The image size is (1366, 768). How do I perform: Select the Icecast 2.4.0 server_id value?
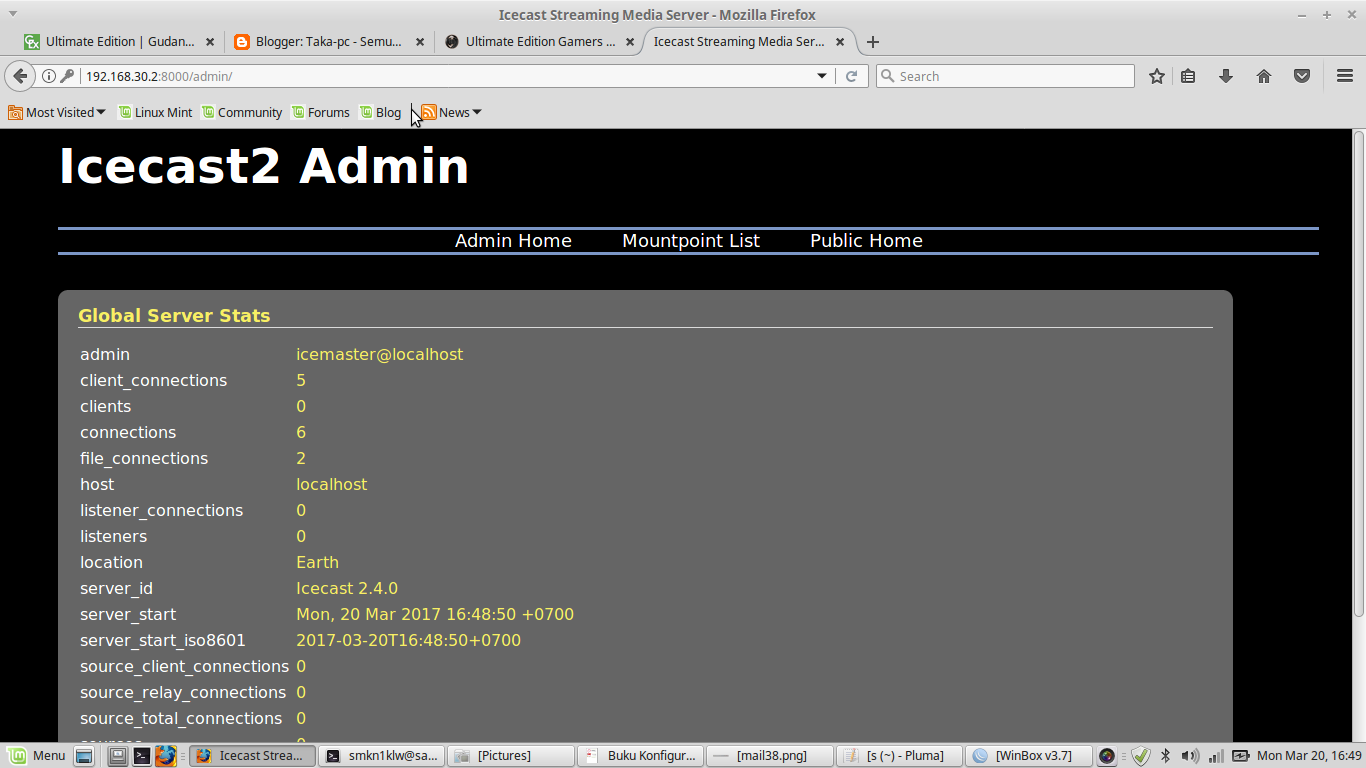coord(347,589)
